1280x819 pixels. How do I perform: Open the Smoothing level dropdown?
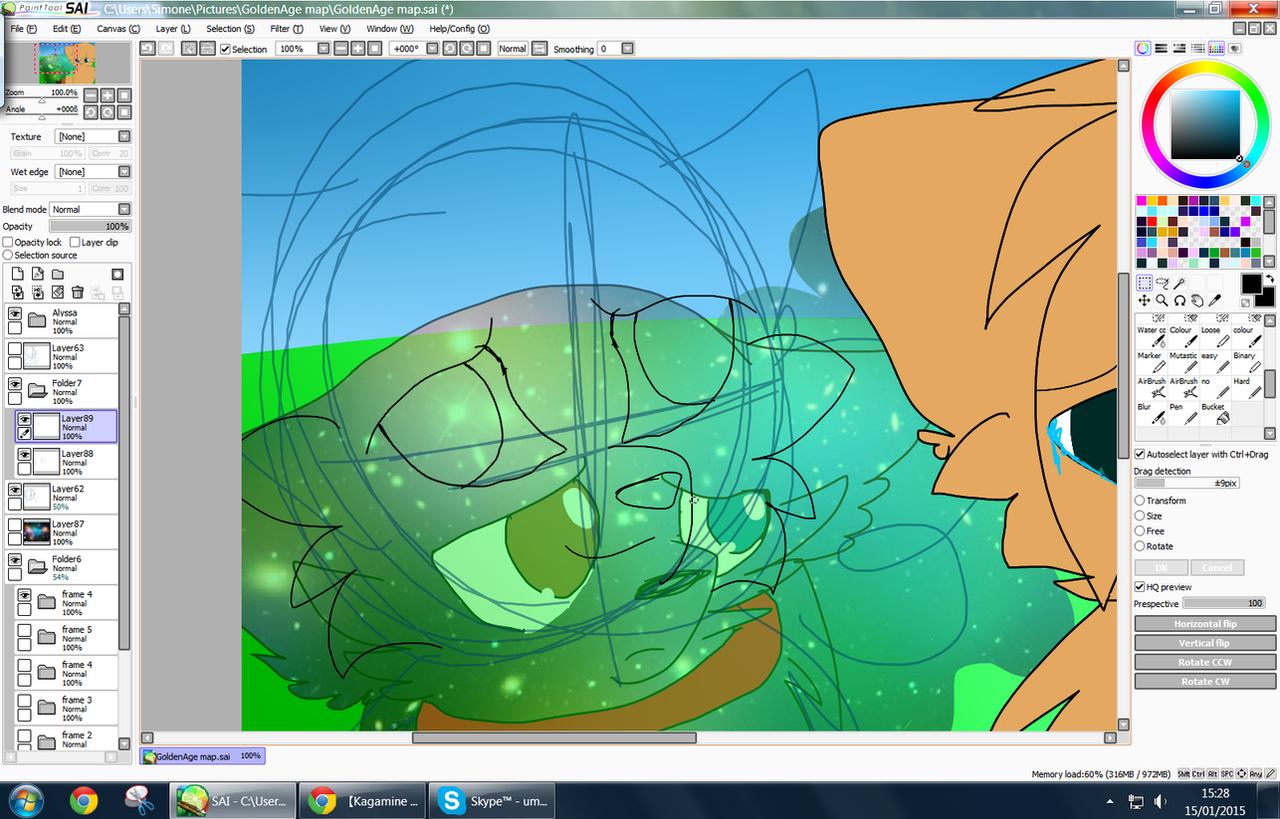click(627, 48)
